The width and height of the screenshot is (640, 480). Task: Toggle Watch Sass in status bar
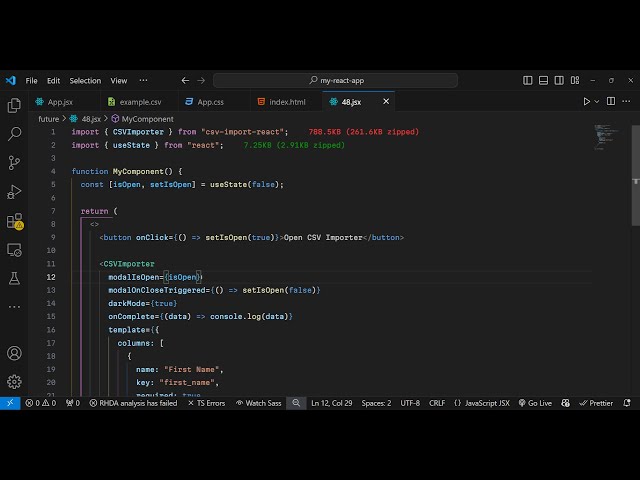tap(260, 403)
